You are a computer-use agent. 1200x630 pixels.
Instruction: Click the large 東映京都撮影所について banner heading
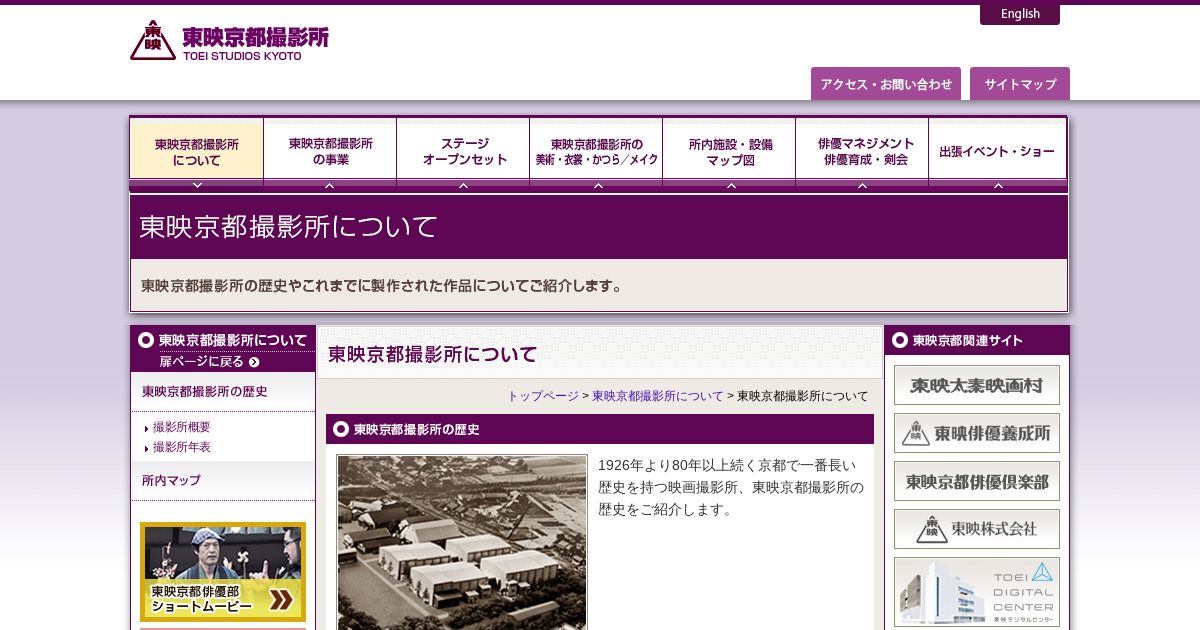[288, 227]
